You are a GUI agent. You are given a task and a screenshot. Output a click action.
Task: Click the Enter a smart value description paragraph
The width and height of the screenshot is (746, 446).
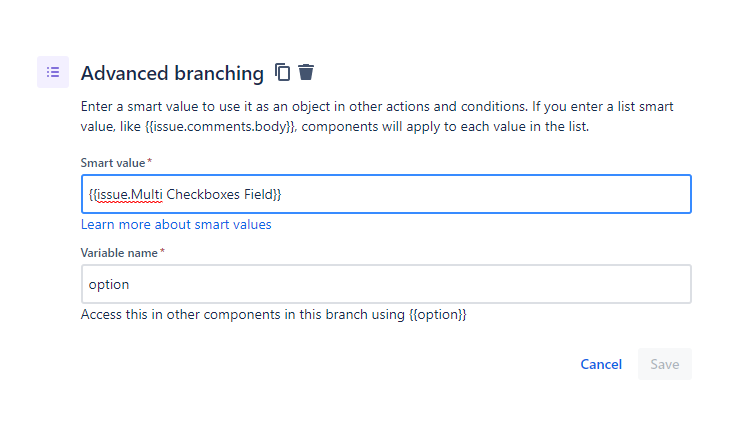tap(377, 117)
